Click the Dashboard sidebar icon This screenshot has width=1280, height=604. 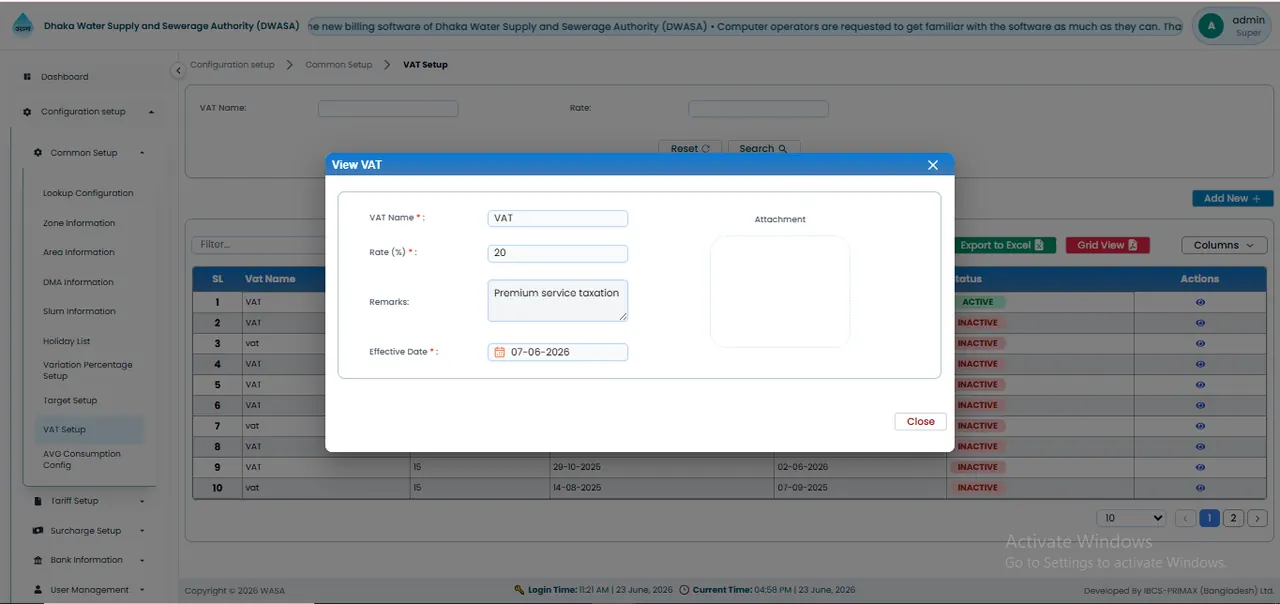pyautogui.click(x=27, y=77)
